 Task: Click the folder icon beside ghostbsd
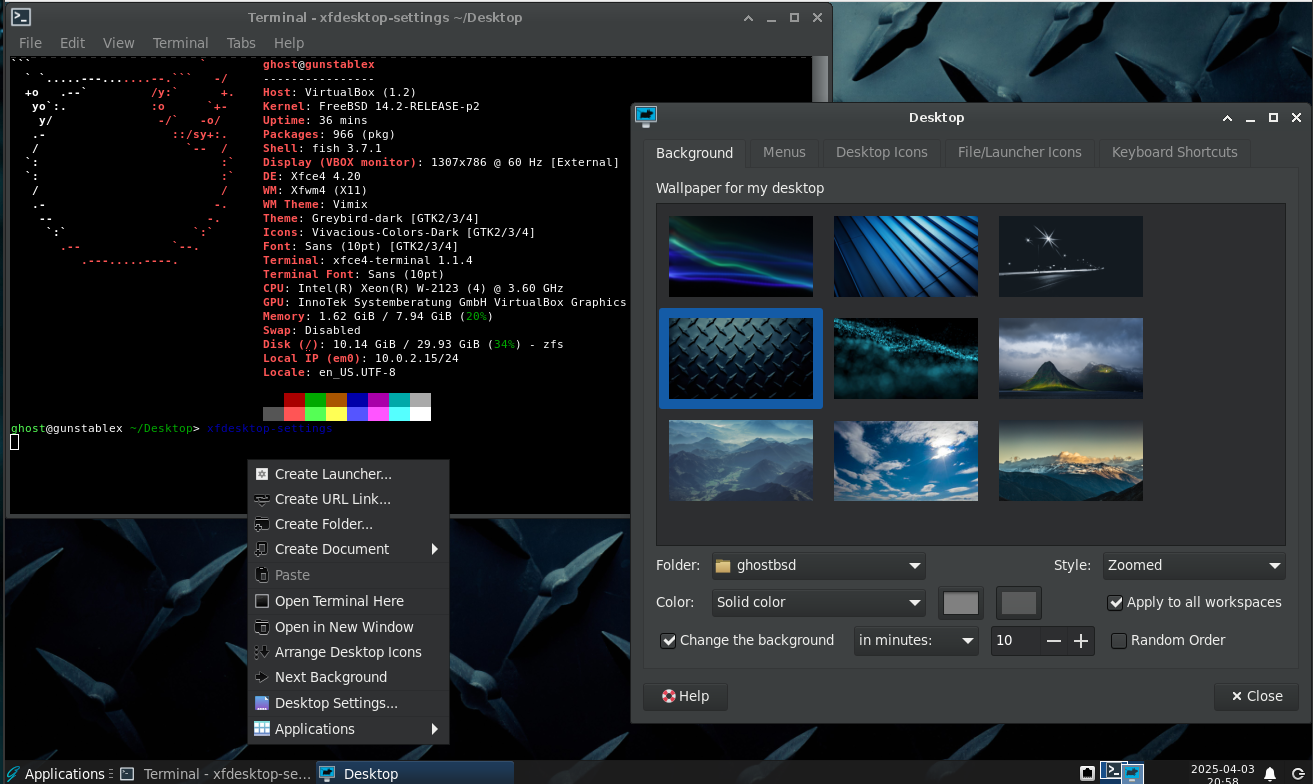coord(723,565)
